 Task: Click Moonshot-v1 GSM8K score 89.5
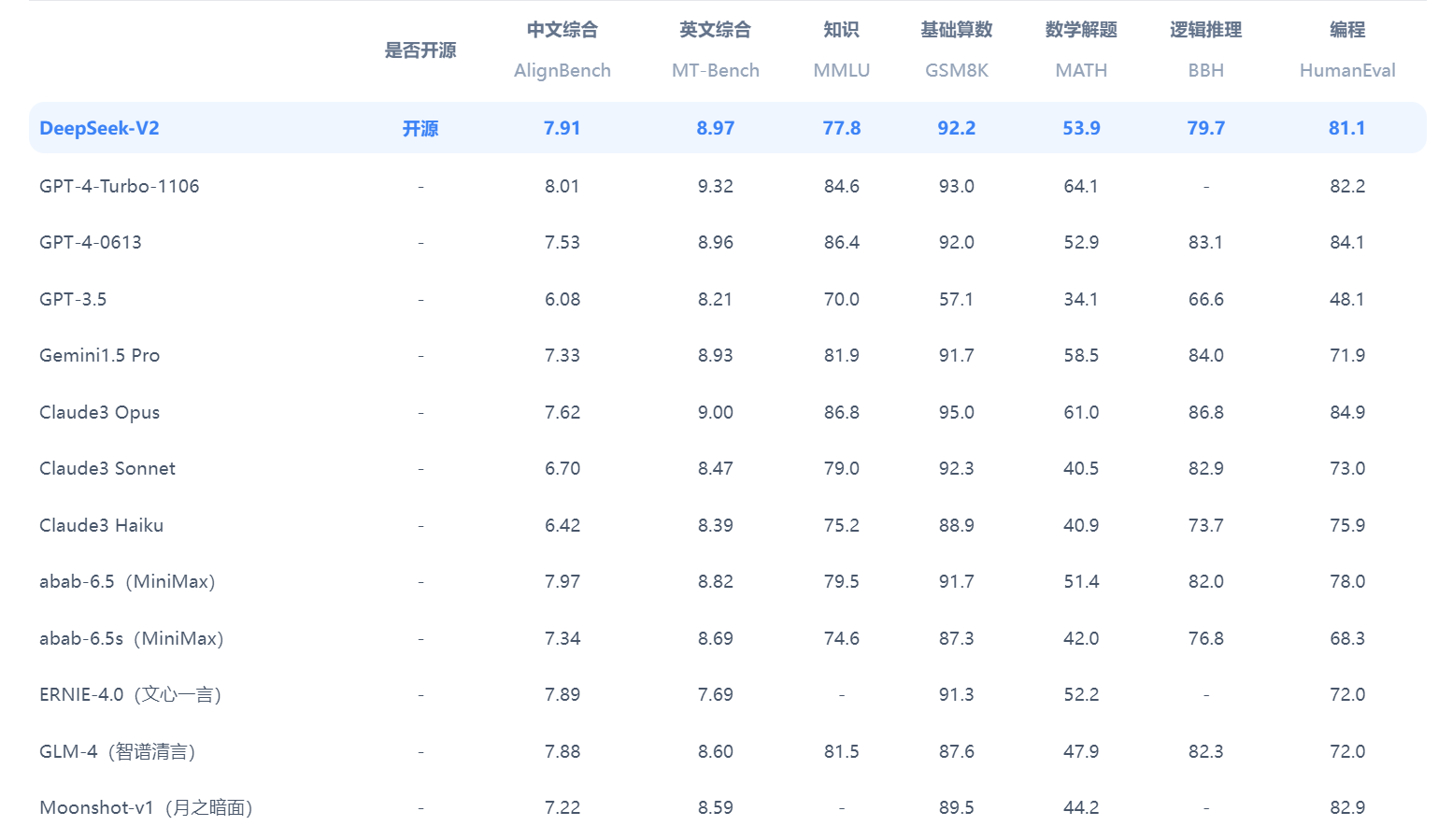(957, 807)
